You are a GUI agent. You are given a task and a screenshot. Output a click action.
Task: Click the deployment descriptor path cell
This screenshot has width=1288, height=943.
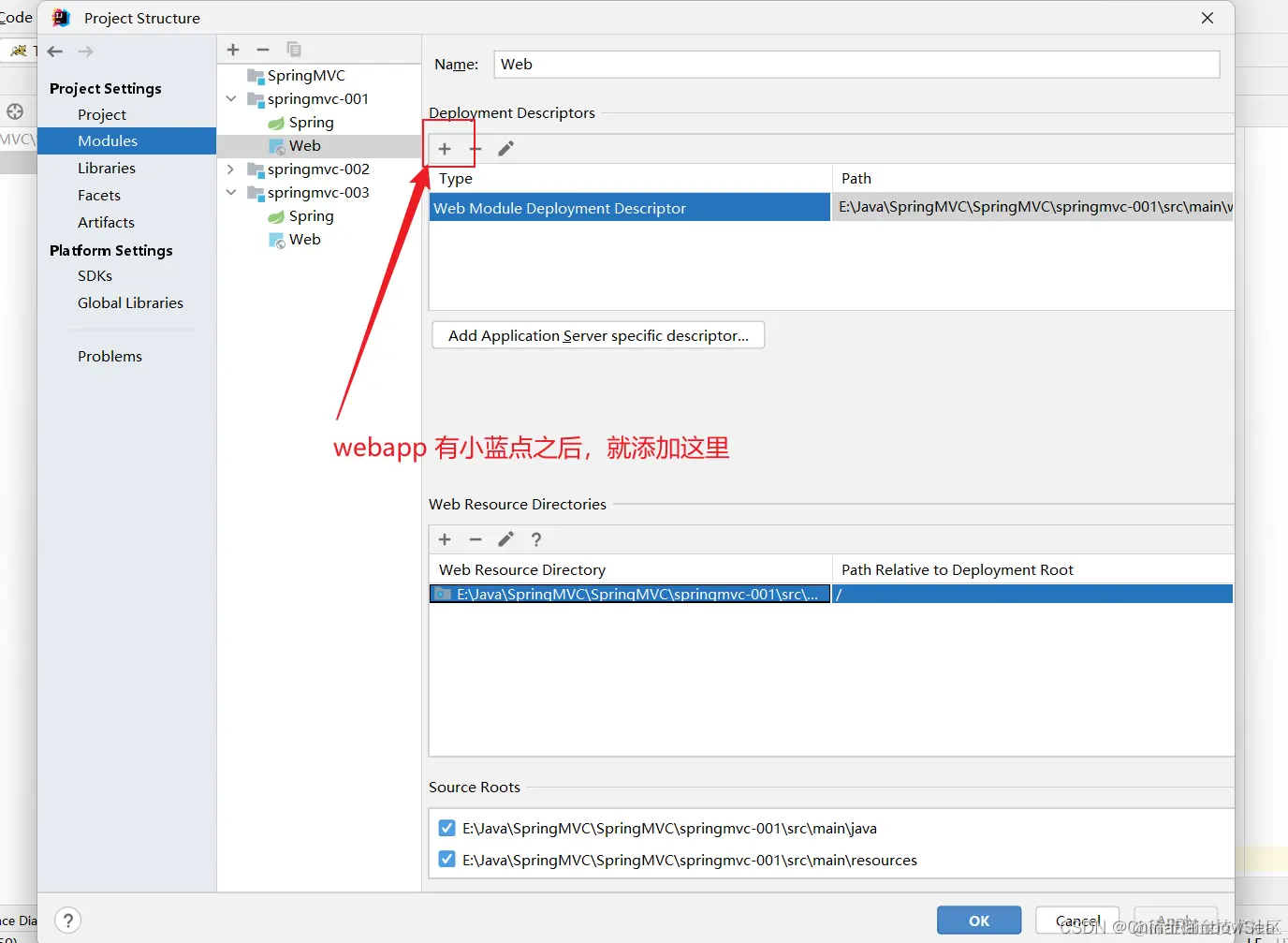(1032, 207)
